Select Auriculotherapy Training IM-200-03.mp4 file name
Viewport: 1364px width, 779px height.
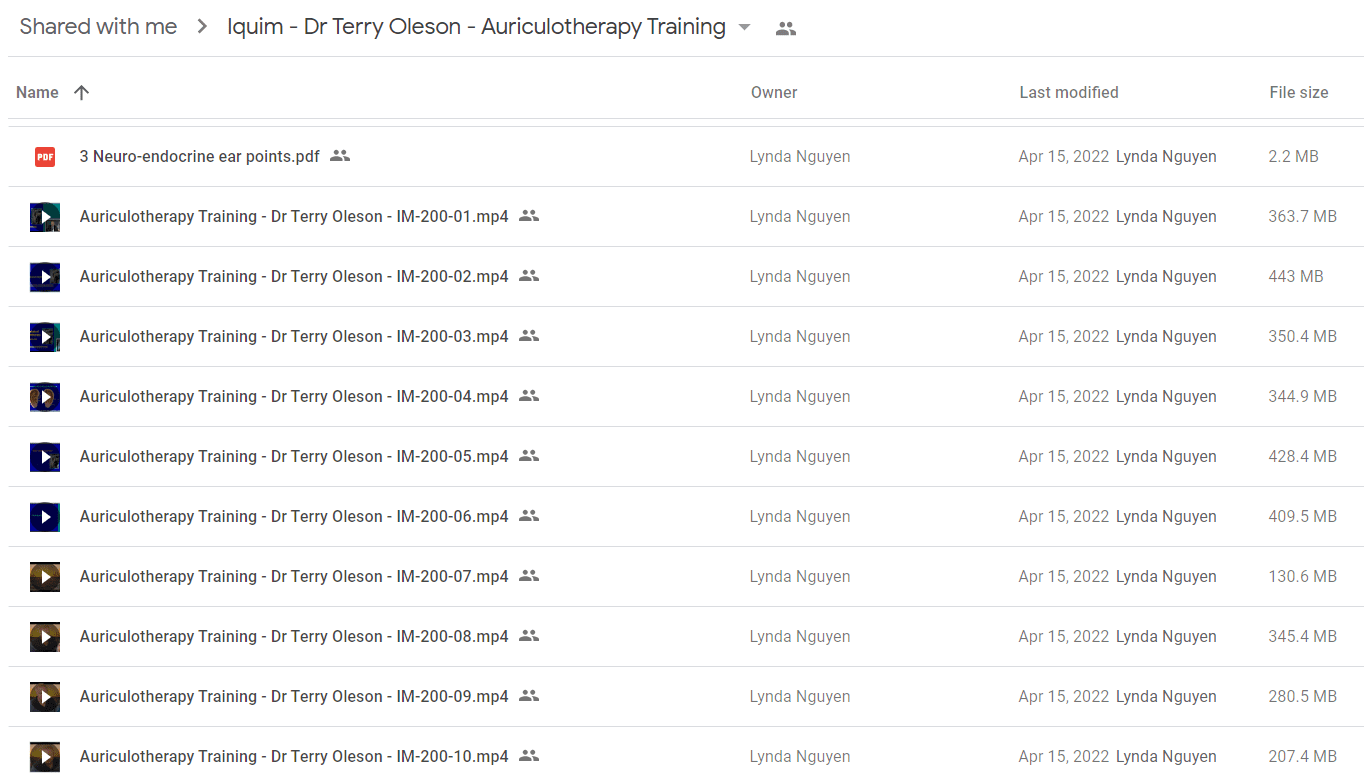[x=294, y=336]
